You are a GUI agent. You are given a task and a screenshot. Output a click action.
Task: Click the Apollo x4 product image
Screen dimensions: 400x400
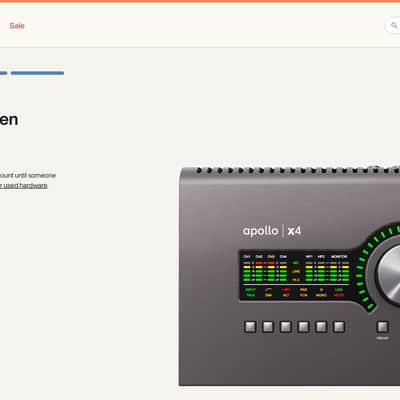click(x=289, y=276)
